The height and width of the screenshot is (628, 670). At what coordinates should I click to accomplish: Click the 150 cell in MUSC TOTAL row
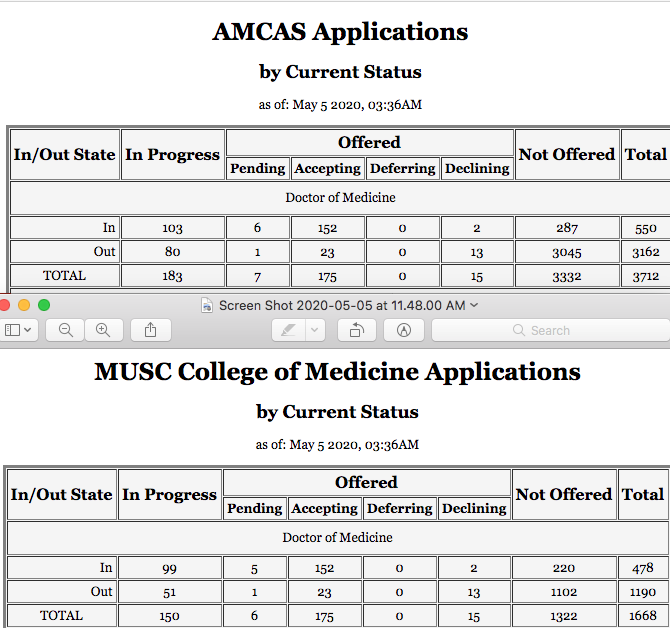tap(169, 616)
